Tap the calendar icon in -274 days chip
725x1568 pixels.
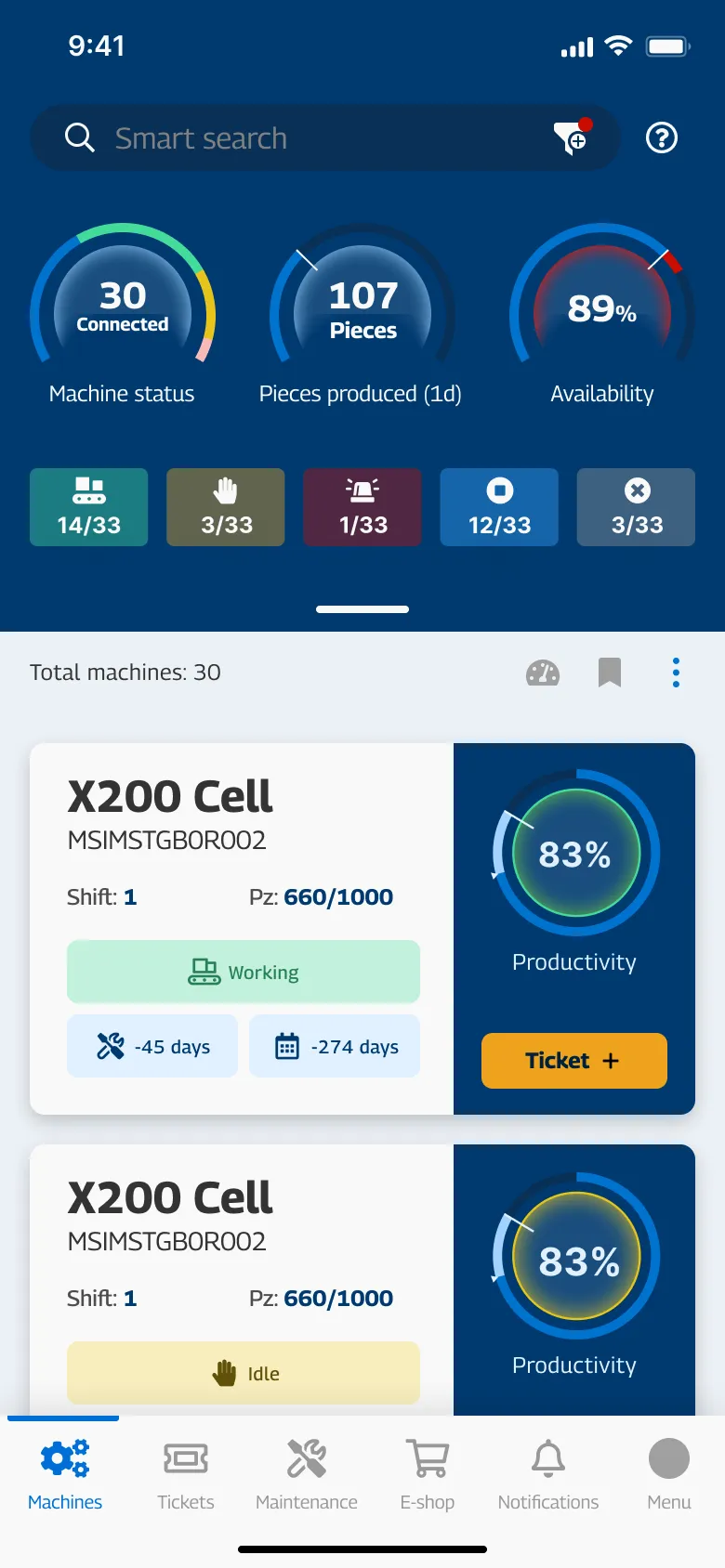(x=287, y=1047)
